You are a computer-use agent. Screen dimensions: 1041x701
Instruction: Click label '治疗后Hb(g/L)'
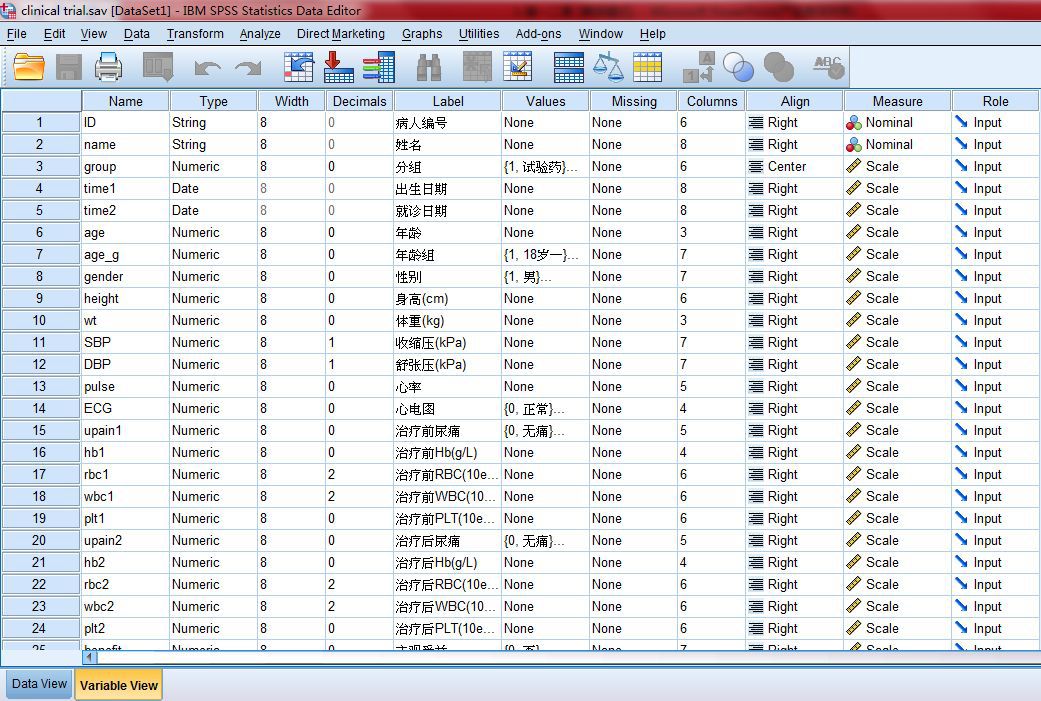(x=436, y=562)
